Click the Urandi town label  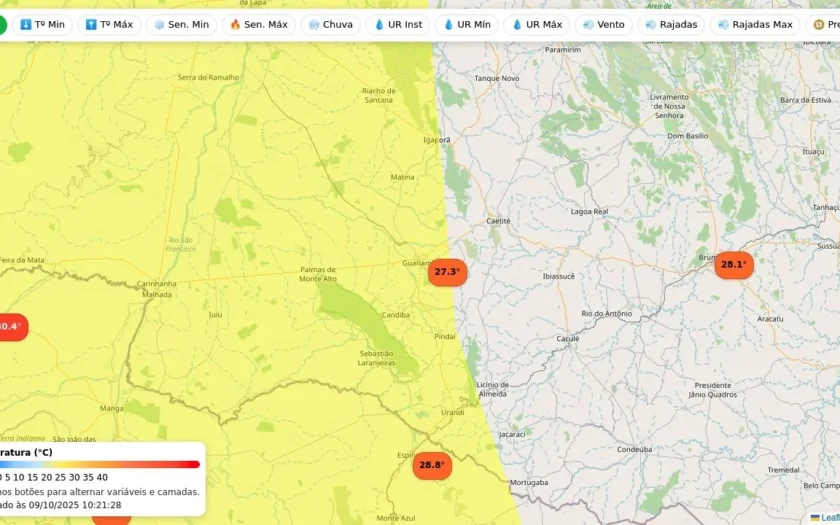(x=452, y=412)
